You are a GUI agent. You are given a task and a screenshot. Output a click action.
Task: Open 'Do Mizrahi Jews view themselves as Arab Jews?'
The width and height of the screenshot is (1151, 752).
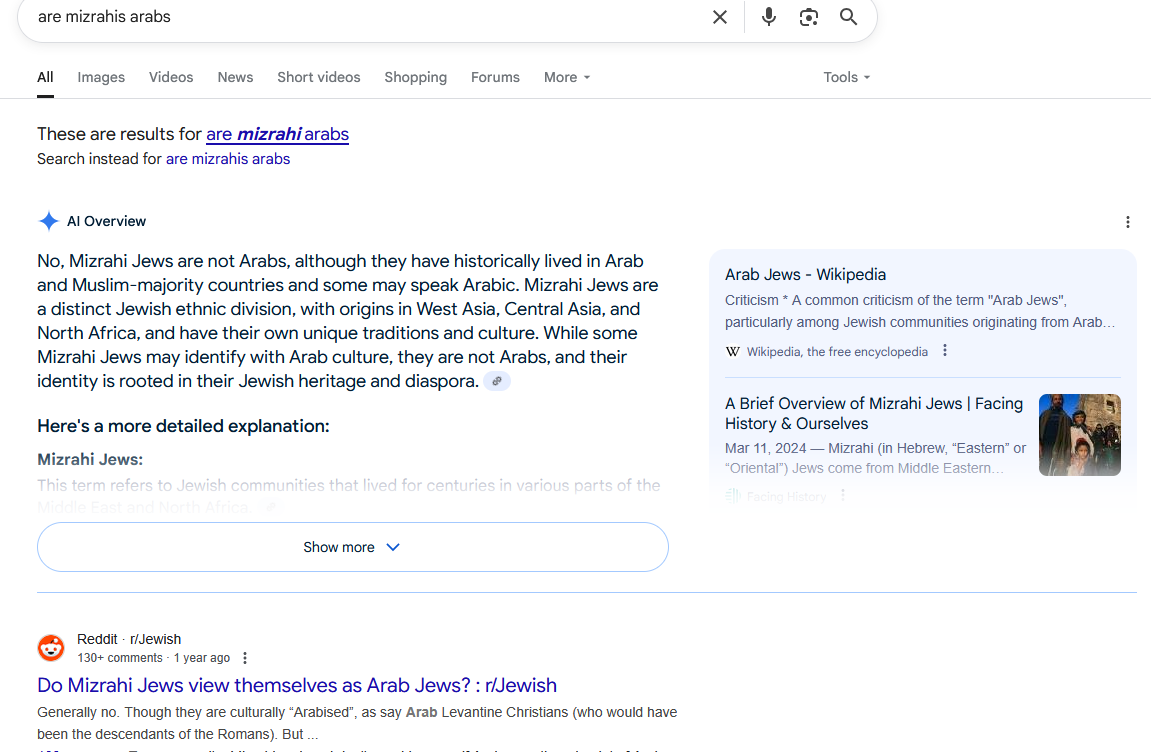coord(297,685)
